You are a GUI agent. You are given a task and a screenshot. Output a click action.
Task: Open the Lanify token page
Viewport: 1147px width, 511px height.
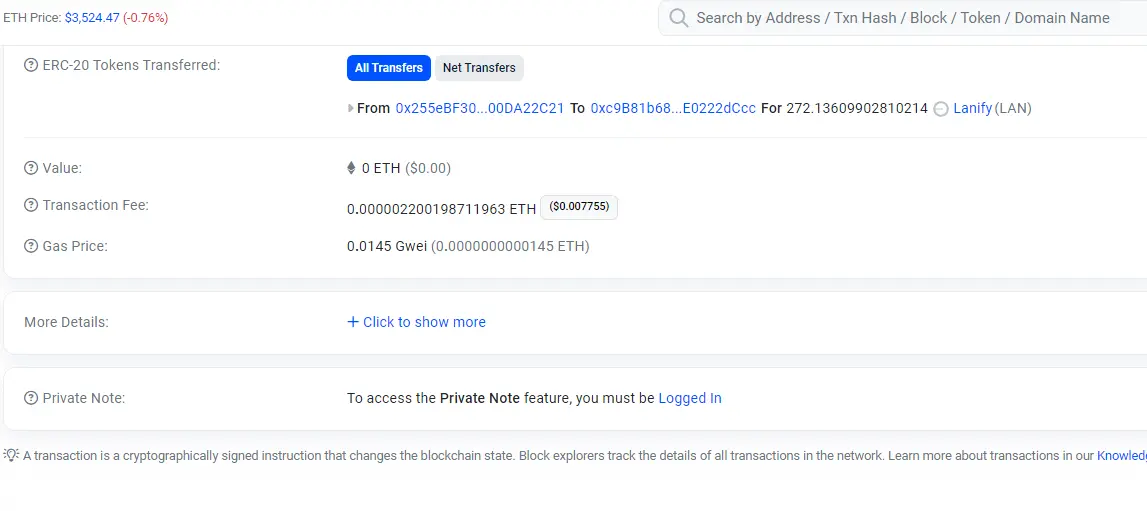[972, 108]
